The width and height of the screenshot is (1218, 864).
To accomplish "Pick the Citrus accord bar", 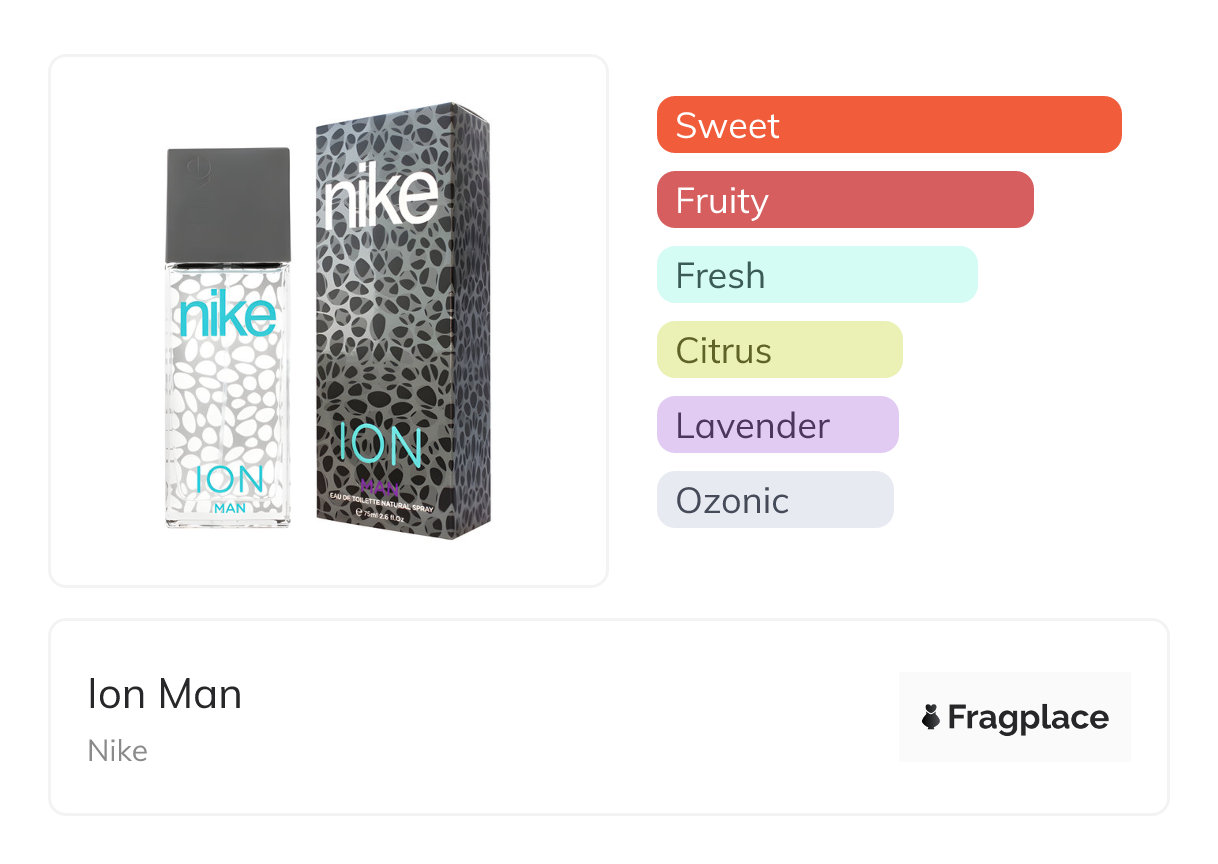I will (x=779, y=350).
